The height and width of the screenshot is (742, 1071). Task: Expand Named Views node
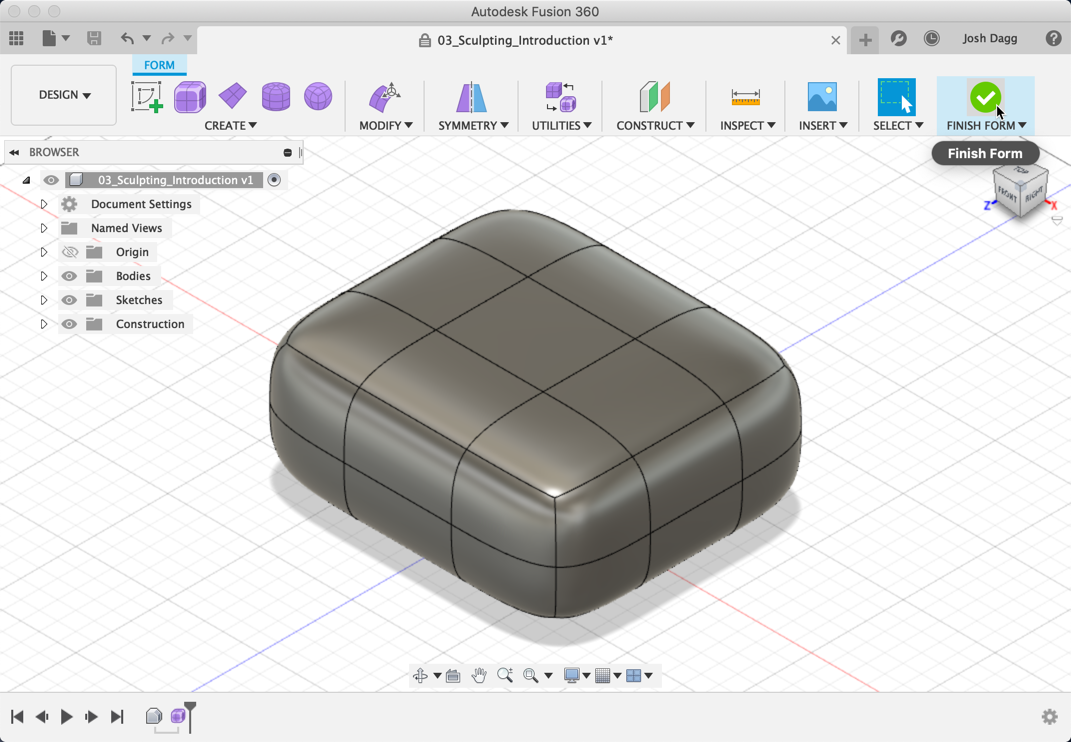tap(44, 228)
